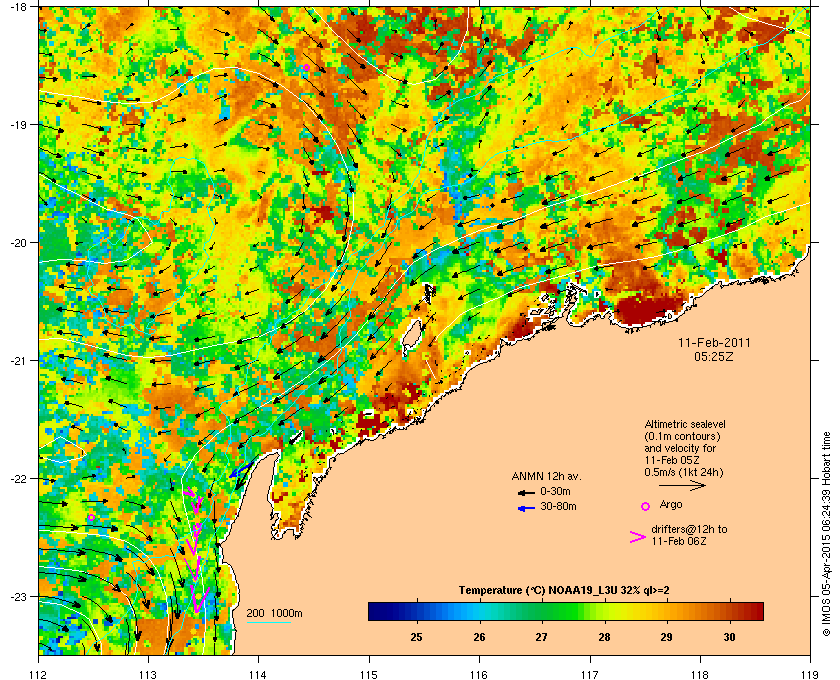The image size is (840, 680).
Task: Click the longitude axis label "113"
Action: pos(148,675)
